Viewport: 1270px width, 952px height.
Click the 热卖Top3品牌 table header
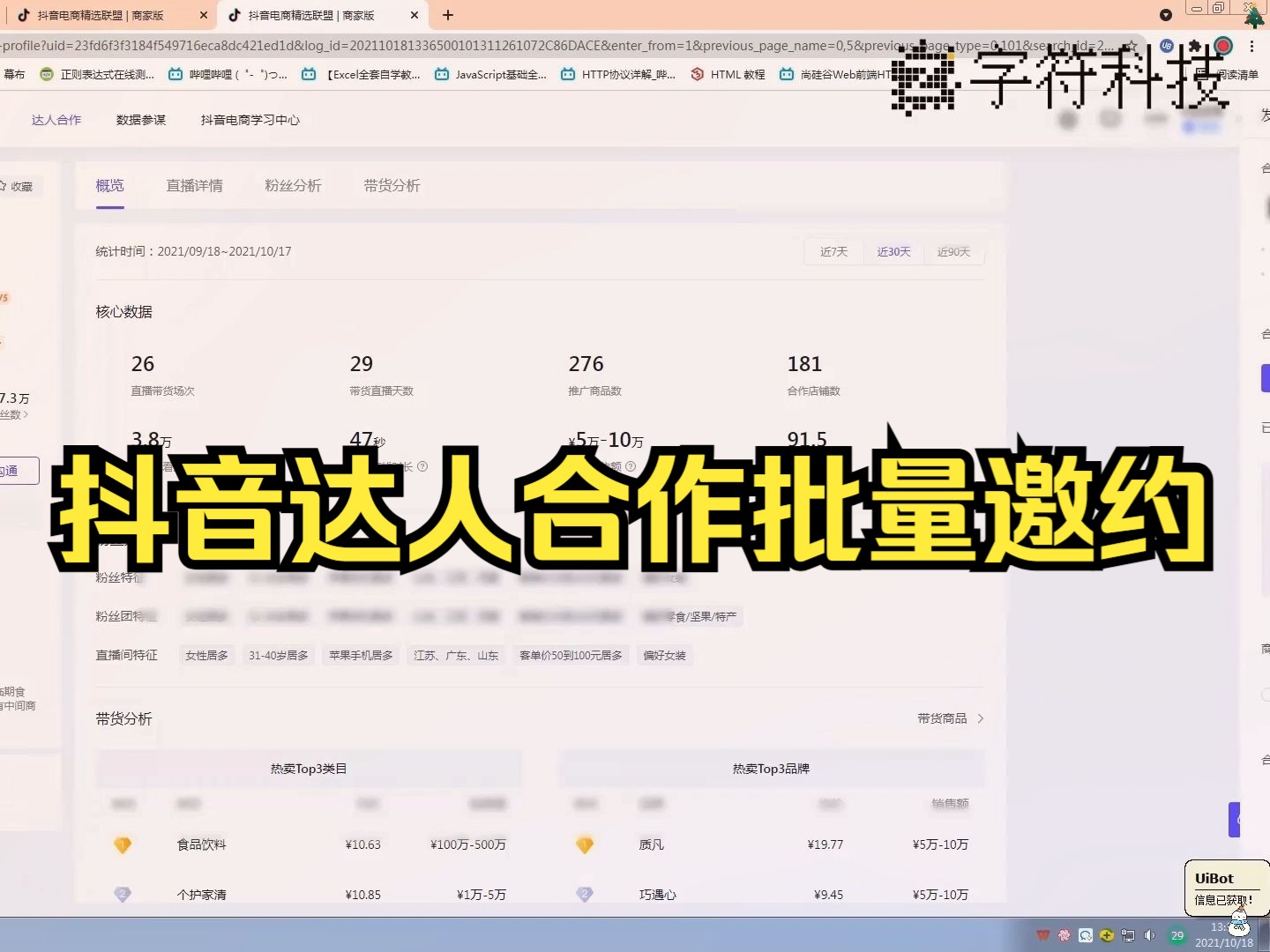771,769
